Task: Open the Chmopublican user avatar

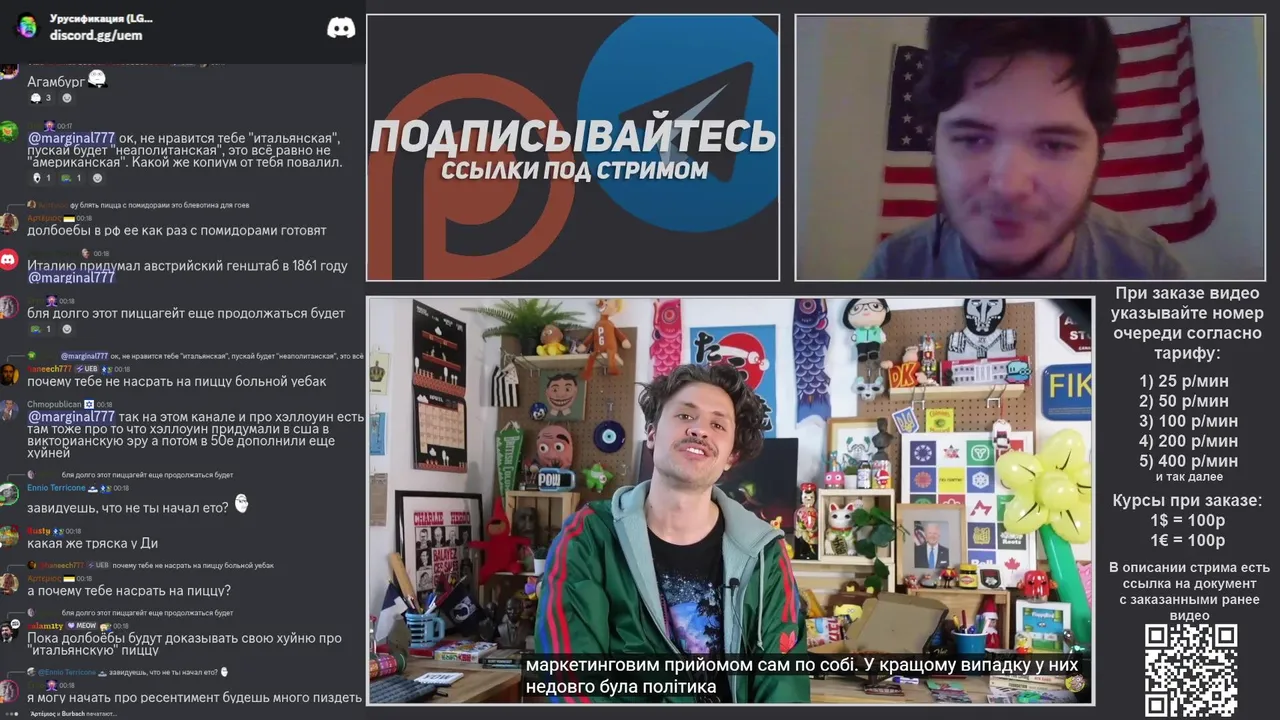Action: point(8,411)
